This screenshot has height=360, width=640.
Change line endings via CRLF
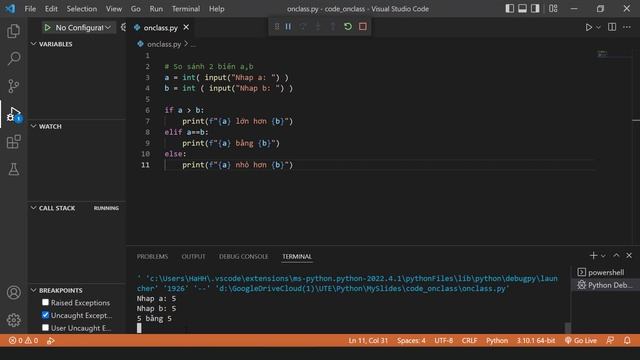[469, 340]
